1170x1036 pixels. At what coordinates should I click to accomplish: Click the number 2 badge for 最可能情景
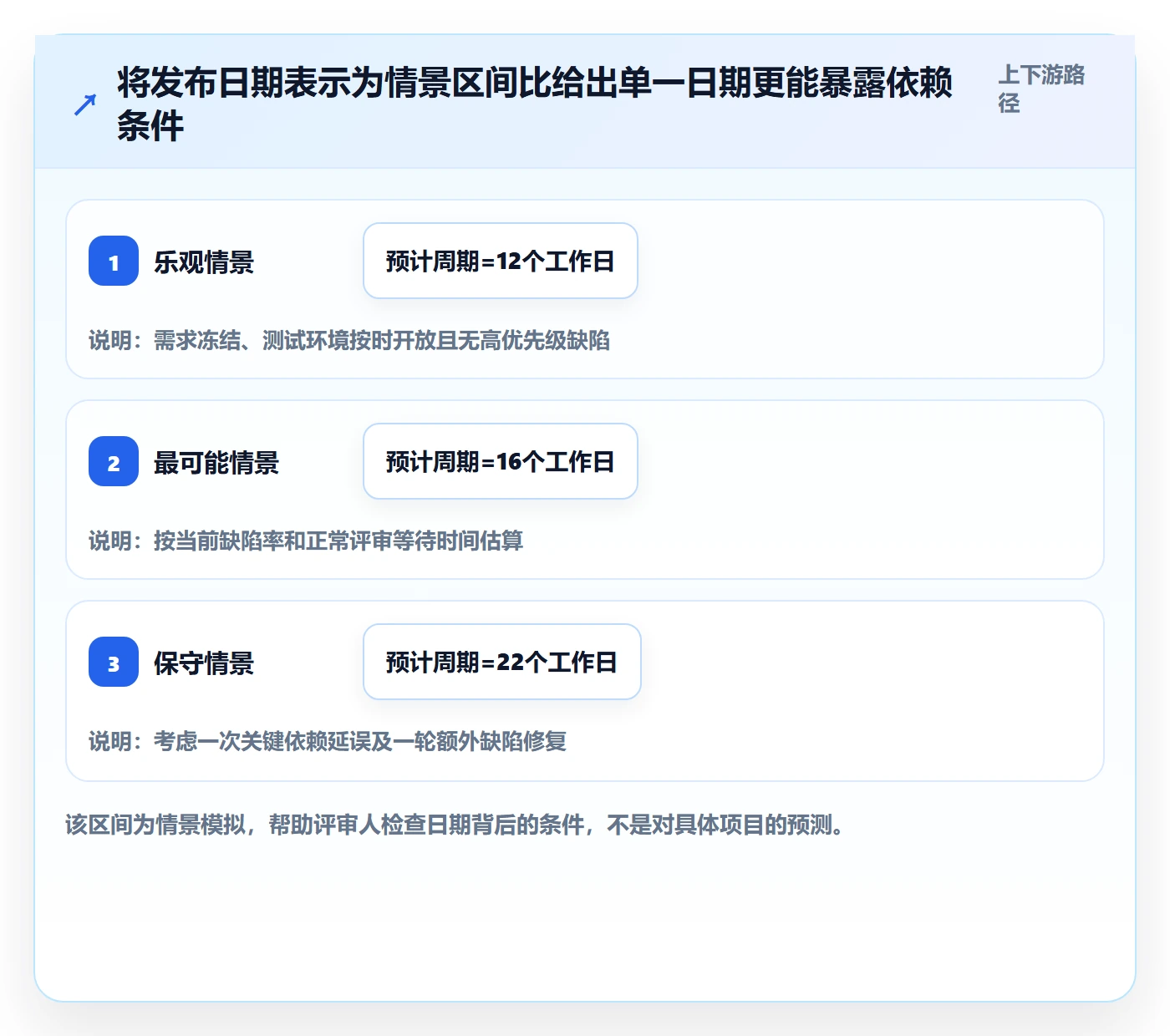tap(114, 461)
